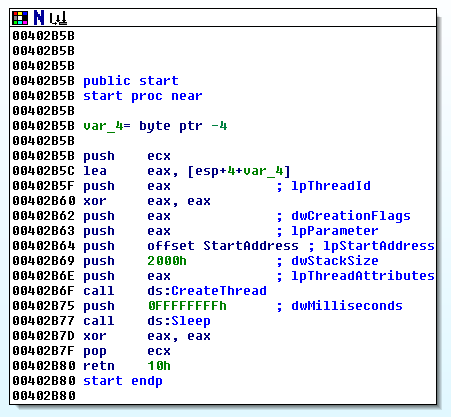Click the 'public start' declaration line
Viewport: 451px width, 417px height.
point(131,81)
